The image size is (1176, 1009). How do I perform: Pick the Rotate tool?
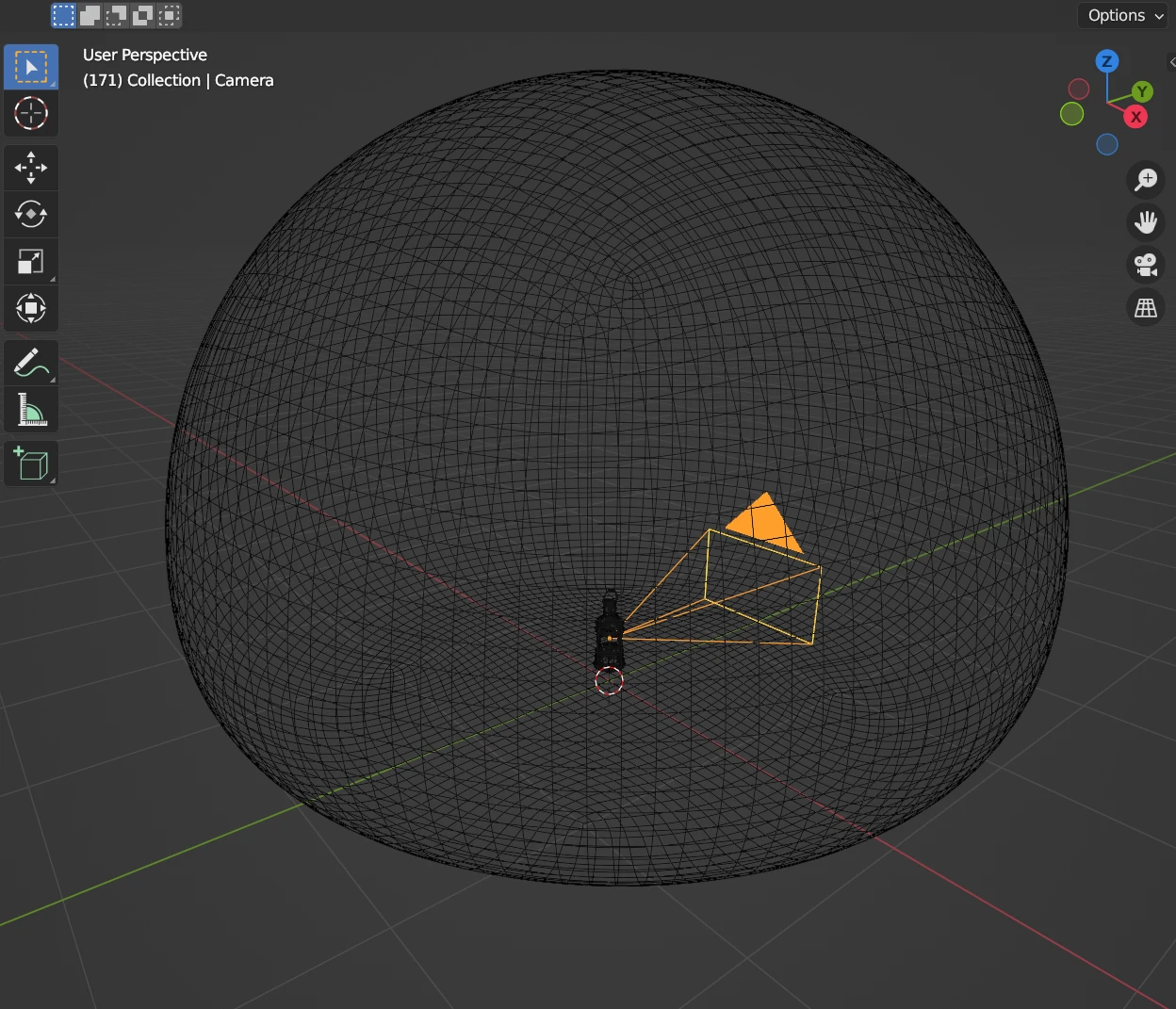pos(31,215)
